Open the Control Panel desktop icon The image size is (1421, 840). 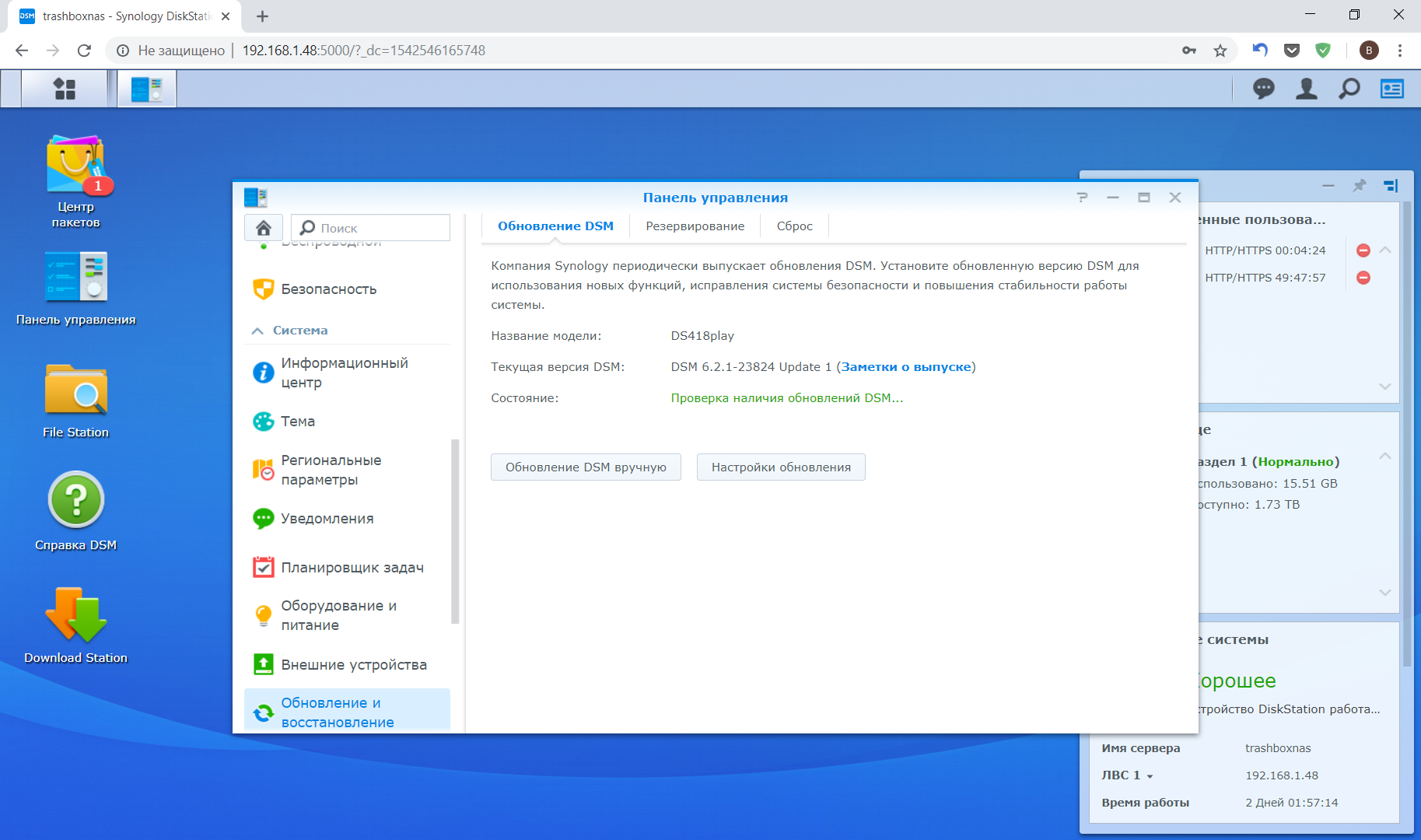pos(76,289)
